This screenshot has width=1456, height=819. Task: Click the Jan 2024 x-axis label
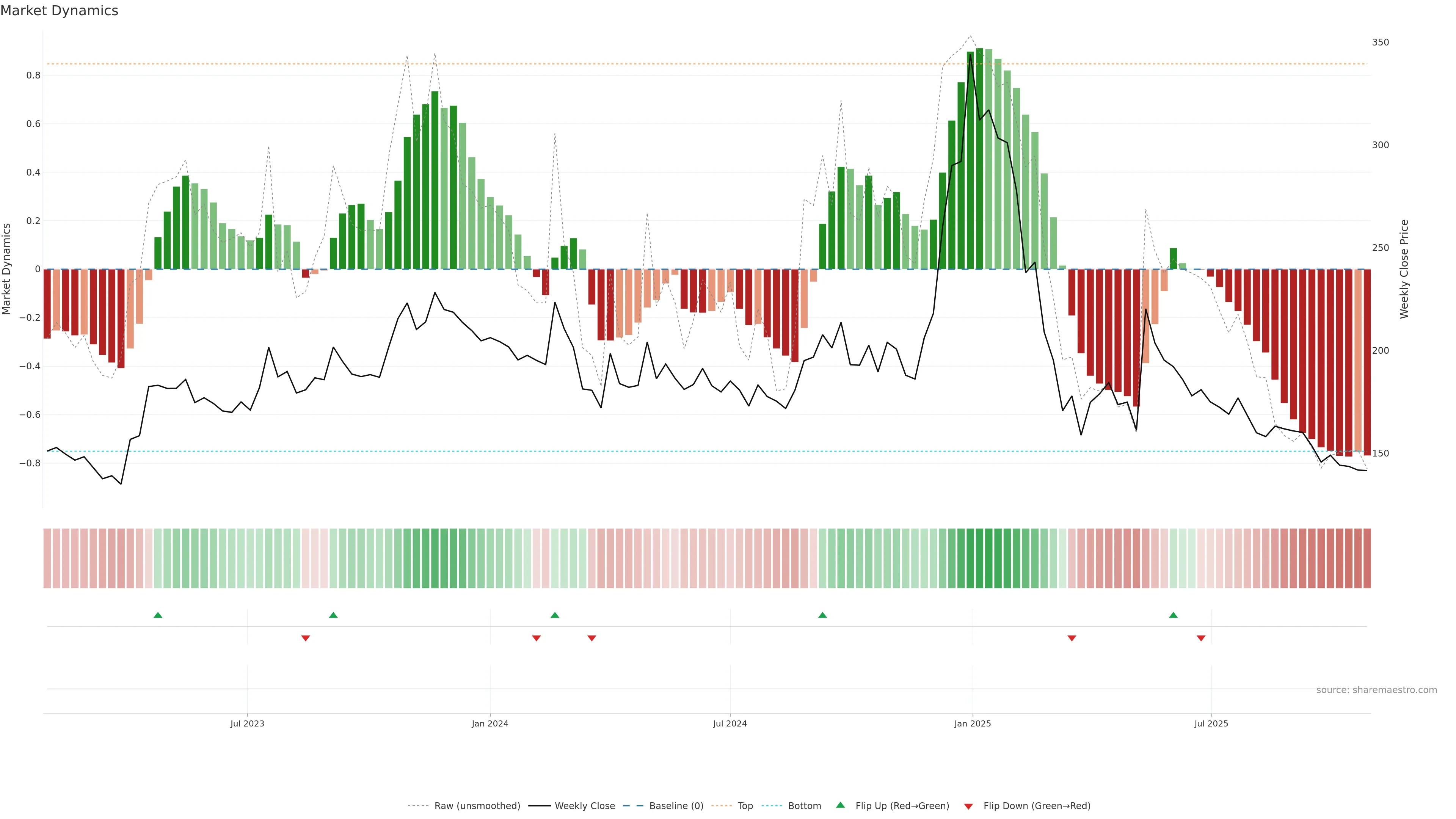click(x=490, y=723)
